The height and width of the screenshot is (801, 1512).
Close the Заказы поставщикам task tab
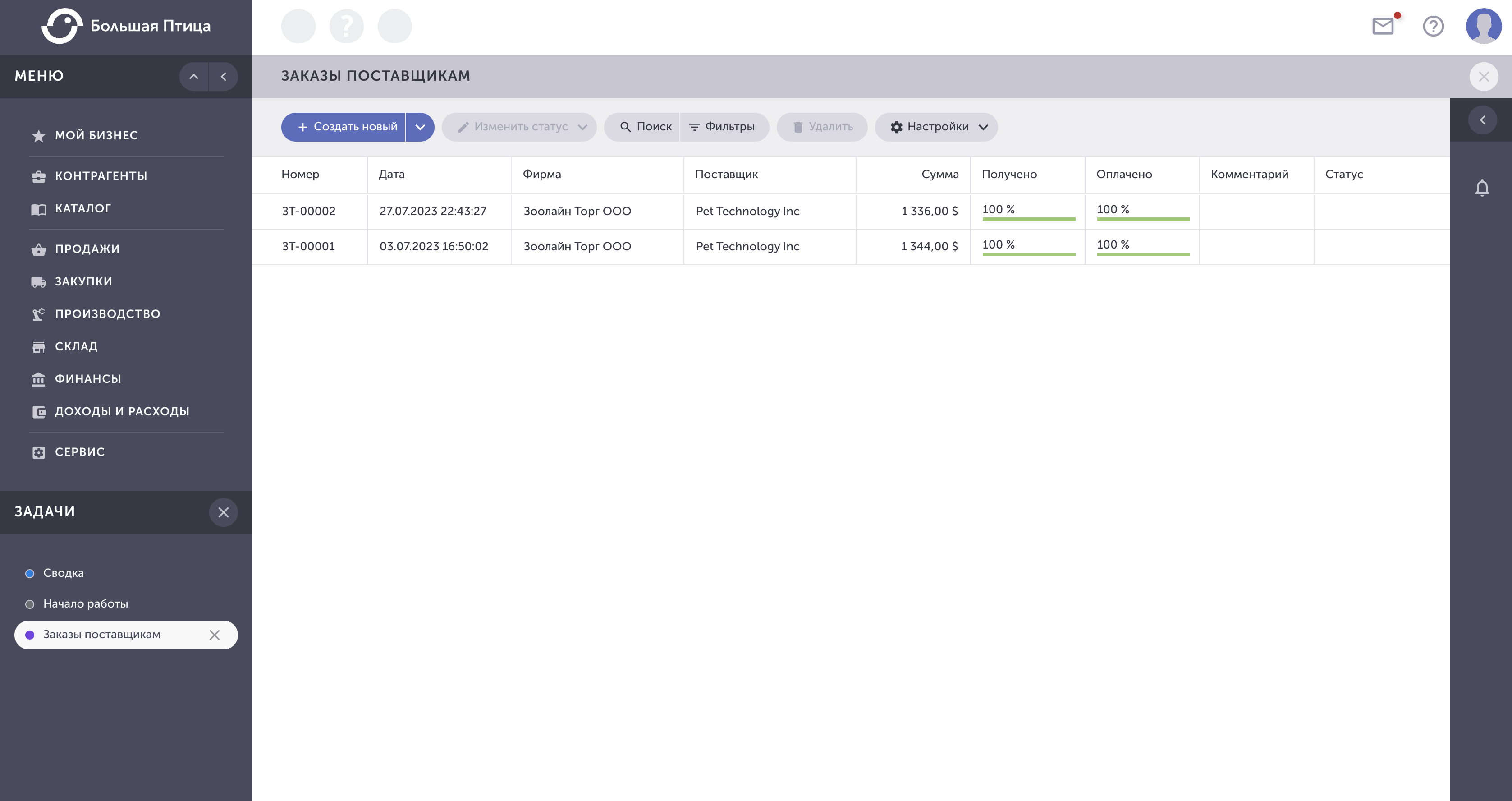coord(215,635)
